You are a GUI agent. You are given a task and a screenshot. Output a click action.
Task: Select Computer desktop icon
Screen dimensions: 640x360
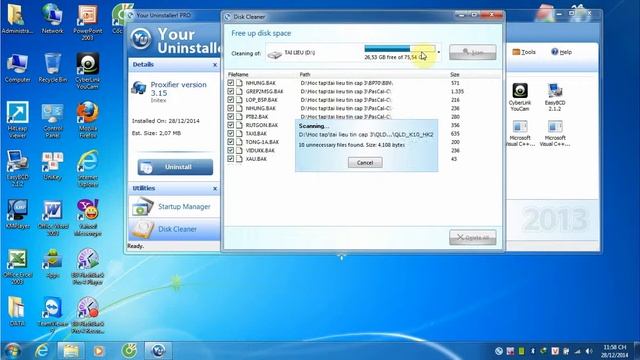(17, 68)
